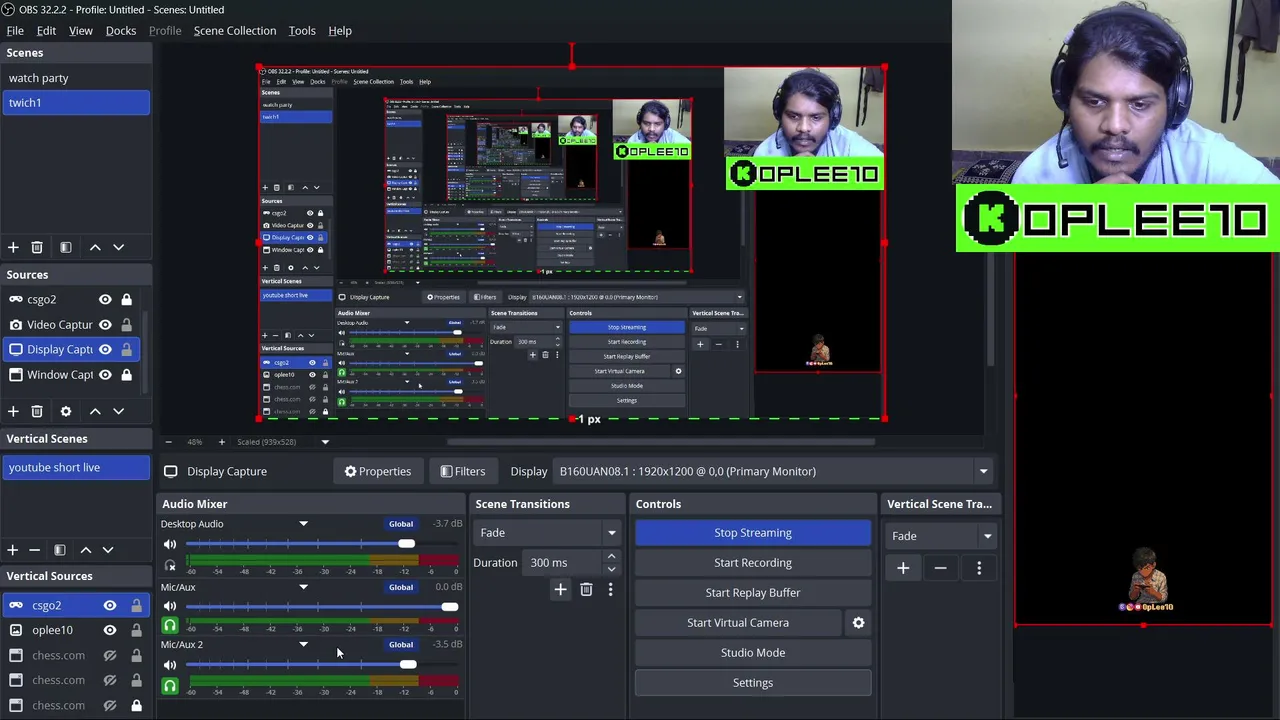
Task: Zoom in the preview with plus icon
Action: (x=222, y=442)
